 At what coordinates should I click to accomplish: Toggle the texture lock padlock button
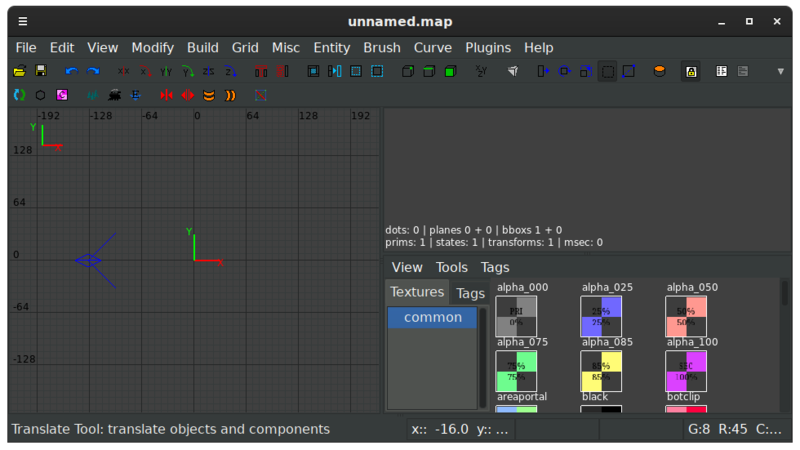tap(691, 71)
